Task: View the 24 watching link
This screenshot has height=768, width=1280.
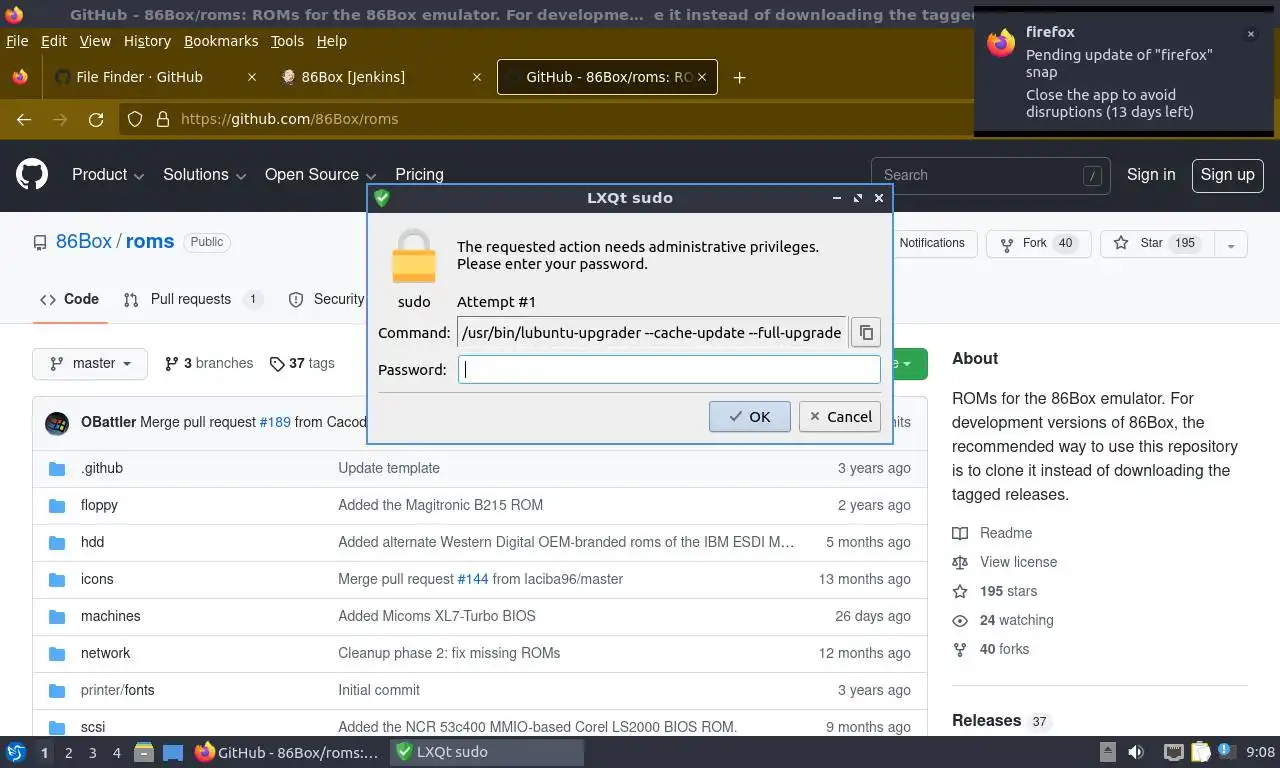Action: point(1002,620)
